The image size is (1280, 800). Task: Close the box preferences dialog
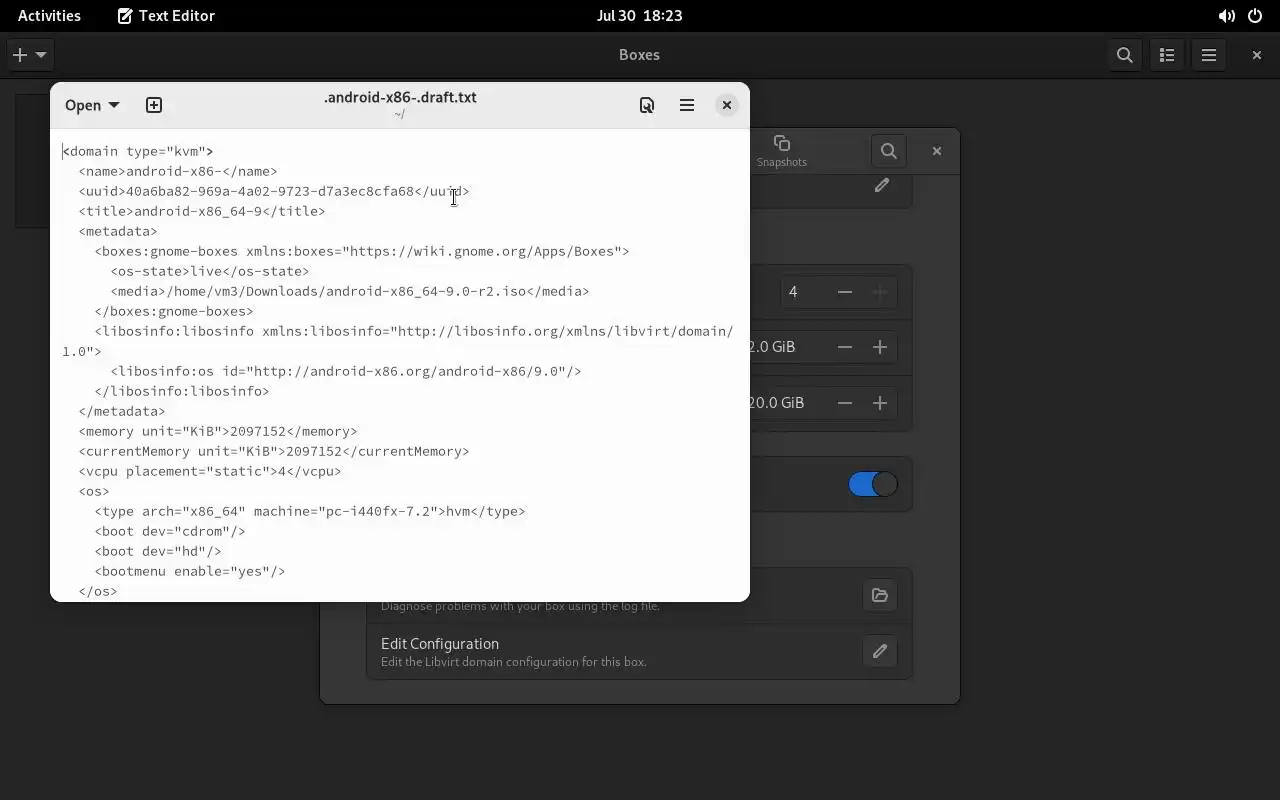tap(937, 151)
